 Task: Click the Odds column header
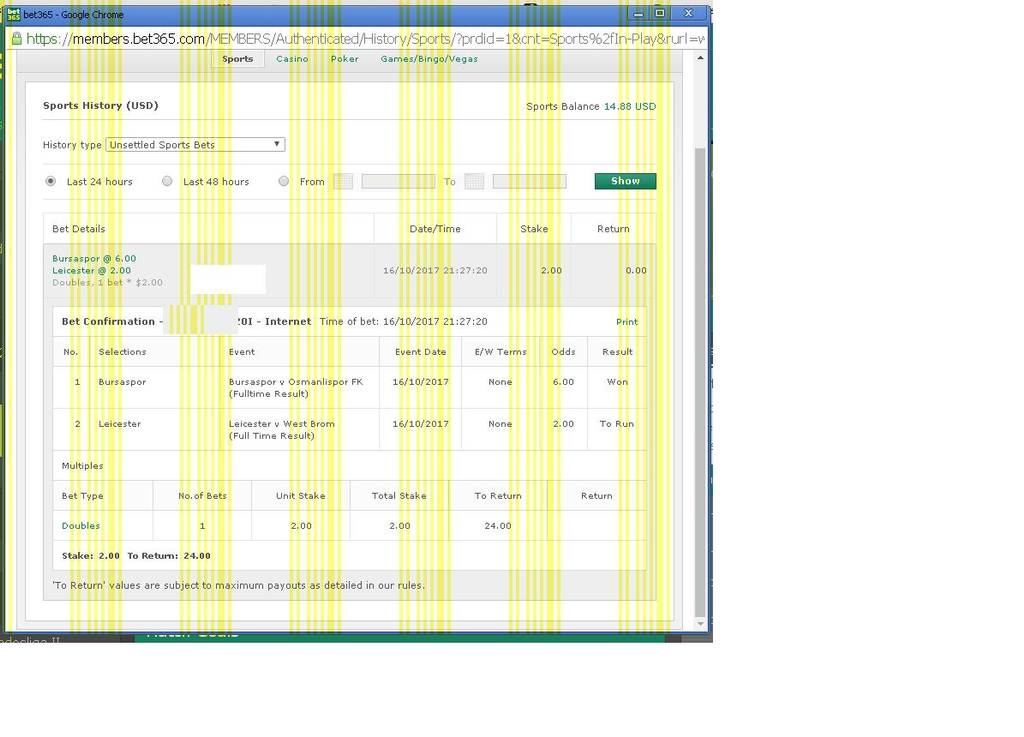tap(564, 352)
